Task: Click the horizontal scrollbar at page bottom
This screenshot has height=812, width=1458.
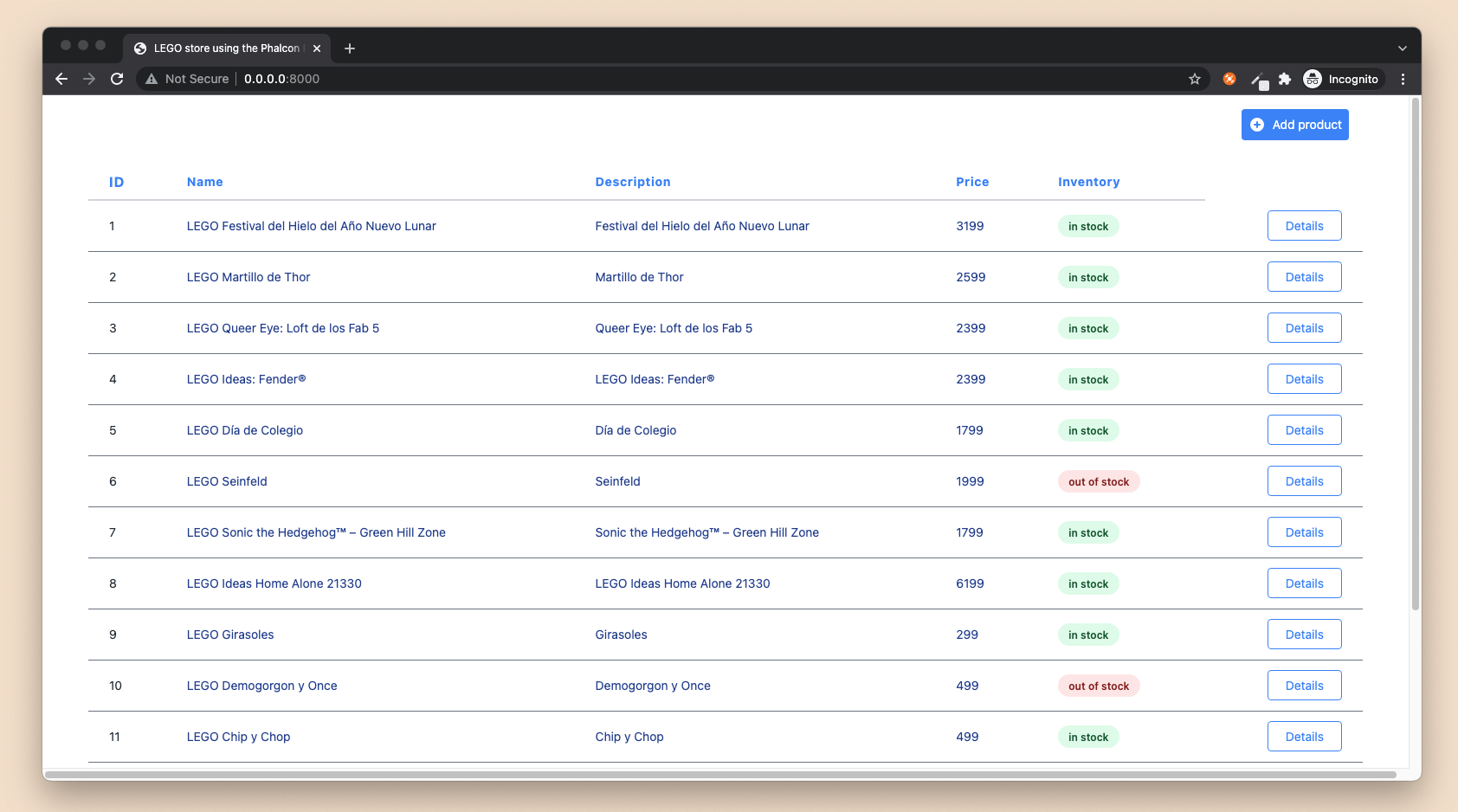Action: [x=720, y=774]
